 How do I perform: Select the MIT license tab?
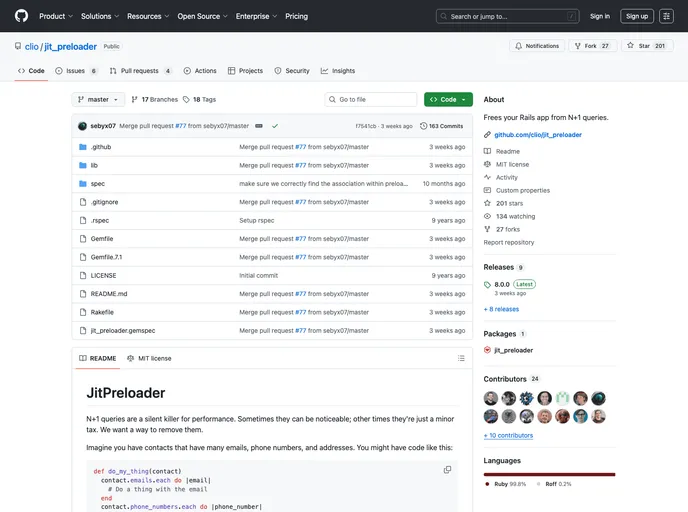coord(149,358)
